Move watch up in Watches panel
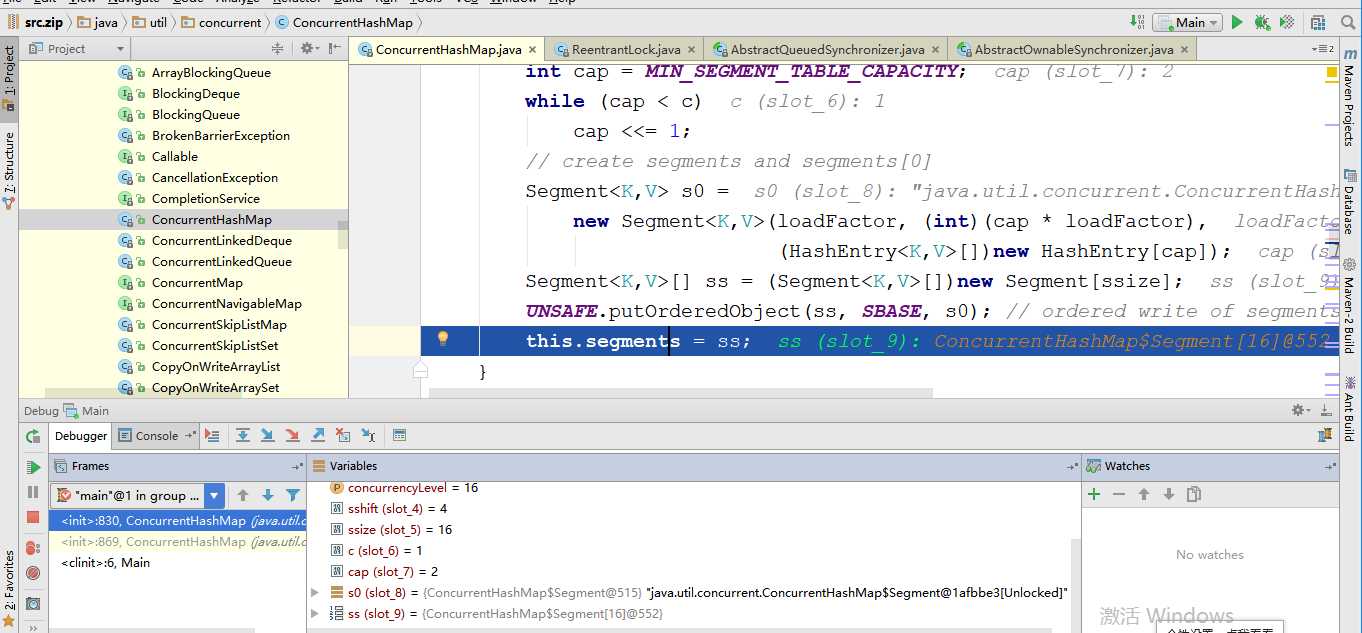The height and width of the screenshot is (633, 1362). (x=1144, y=494)
